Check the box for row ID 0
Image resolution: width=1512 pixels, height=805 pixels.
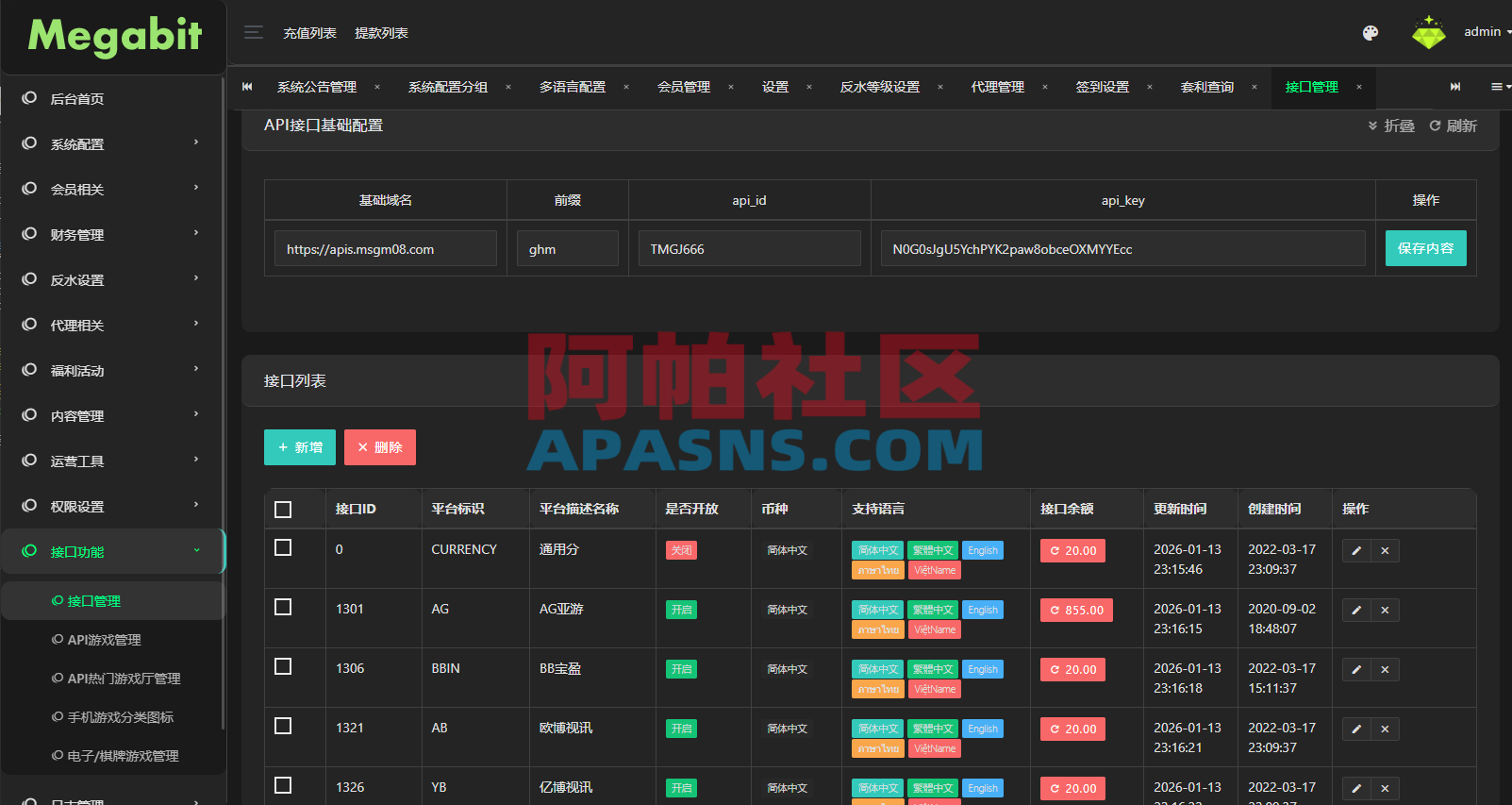click(283, 547)
